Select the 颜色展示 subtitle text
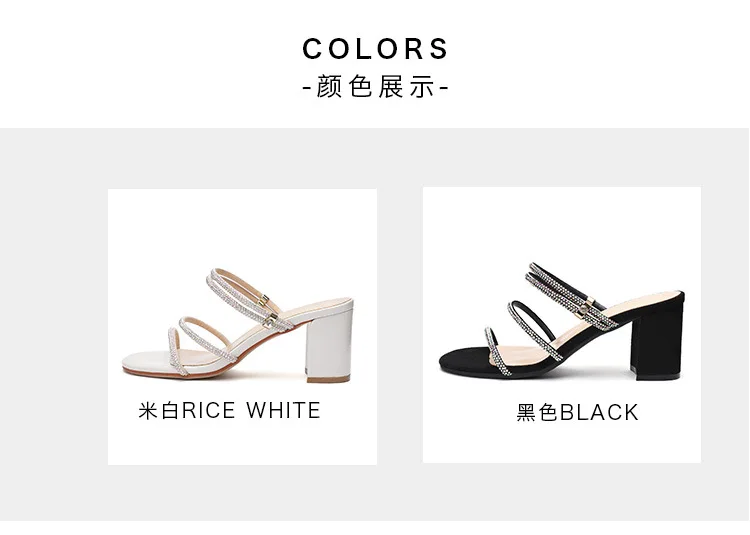 [x=375, y=87]
